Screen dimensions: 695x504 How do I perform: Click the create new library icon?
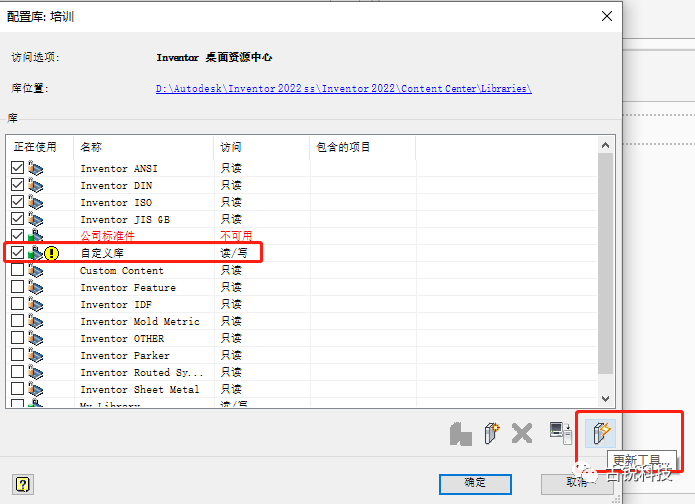click(x=492, y=433)
